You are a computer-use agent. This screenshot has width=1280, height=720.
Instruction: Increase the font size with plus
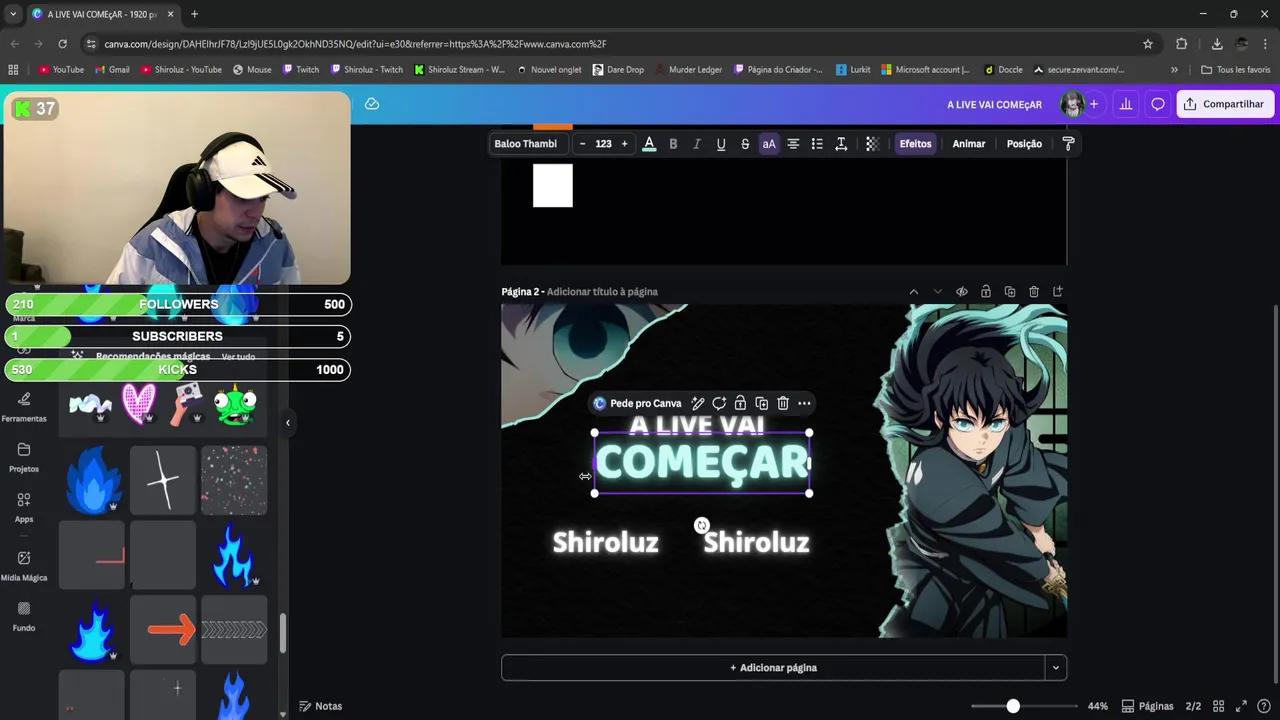click(x=625, y=144)
